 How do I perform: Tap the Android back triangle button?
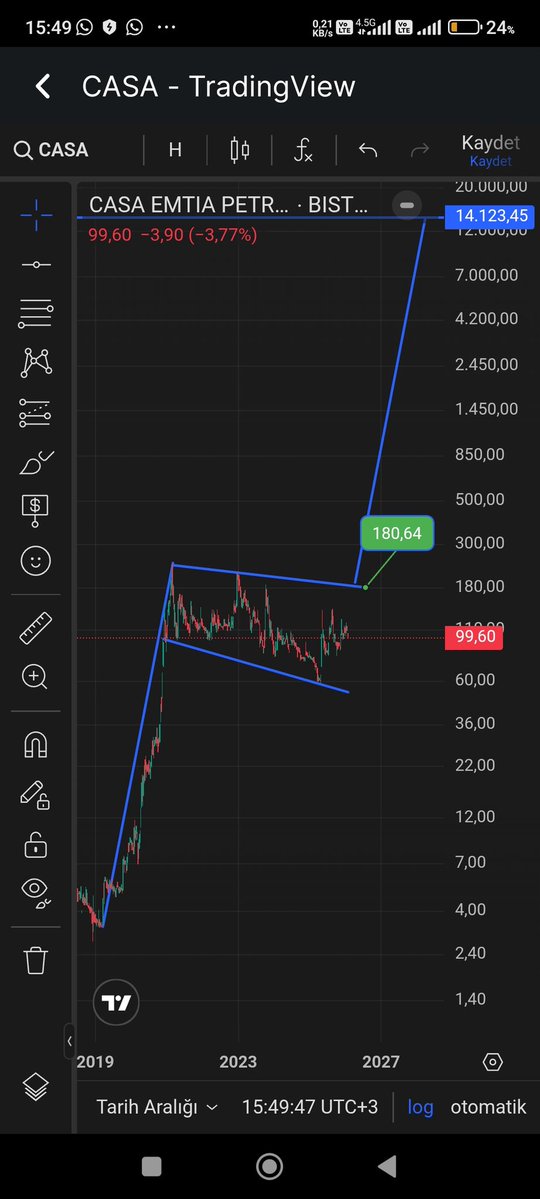tap(388, 1166)
